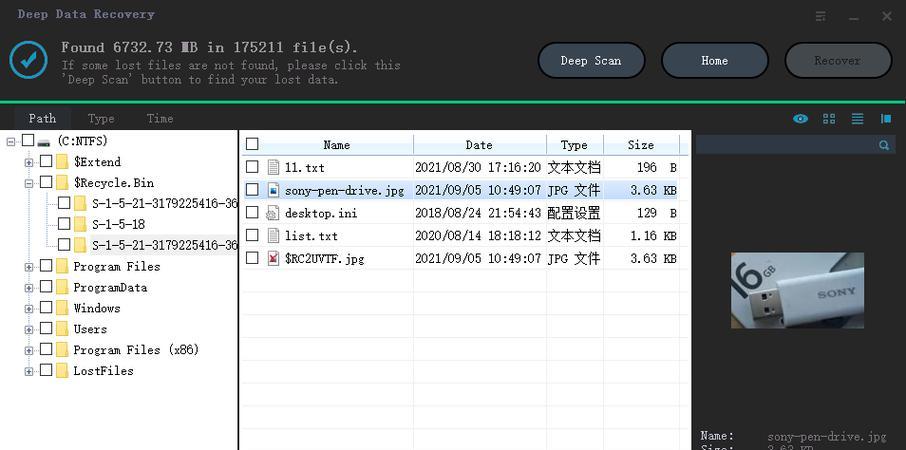Screen dimensions: 906x450
Task: Select file name $RC2UVTF.jpg
Action: 325,259
